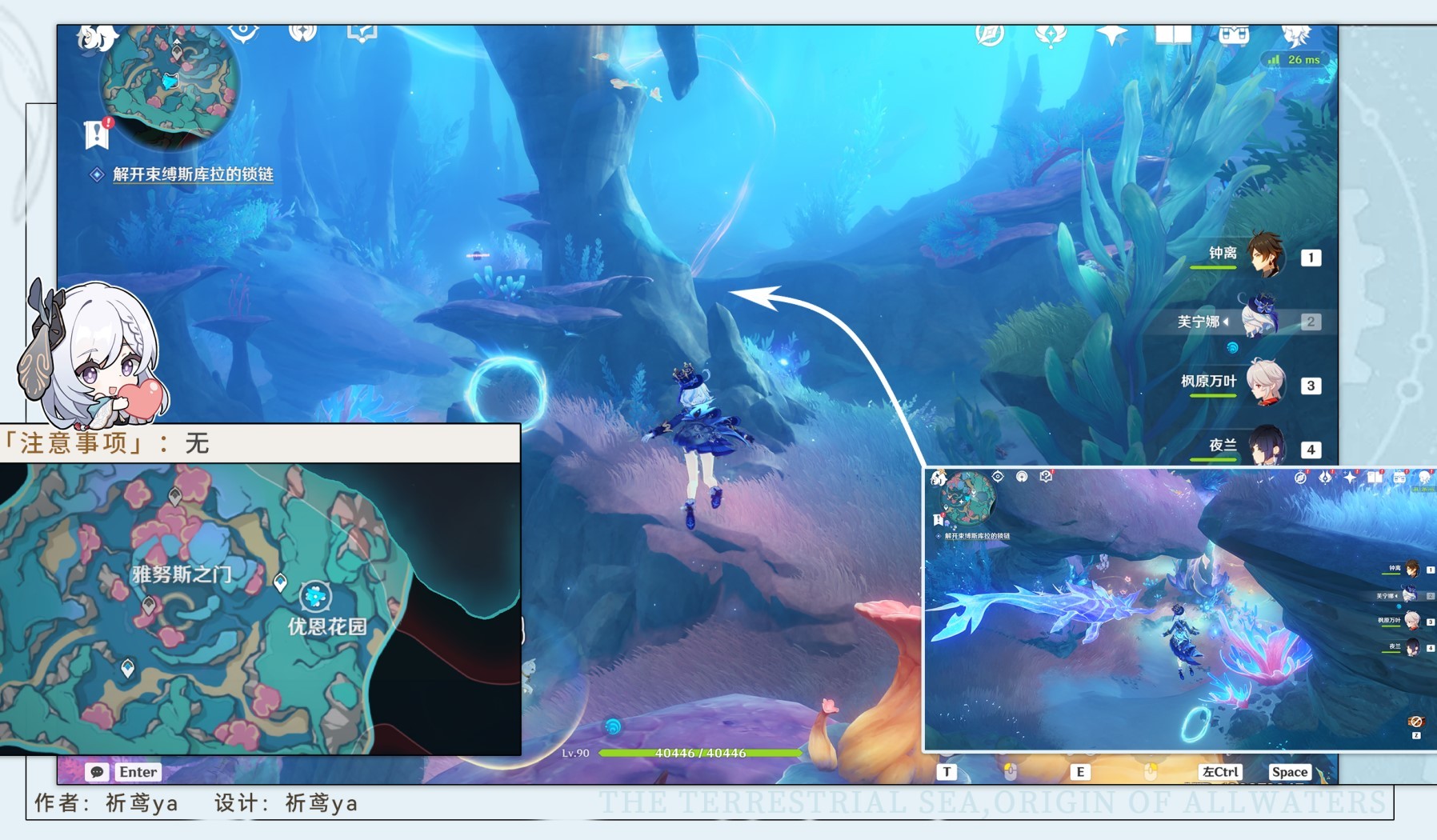
Task: Open the quest log bookmark icon
Action: 96,134
